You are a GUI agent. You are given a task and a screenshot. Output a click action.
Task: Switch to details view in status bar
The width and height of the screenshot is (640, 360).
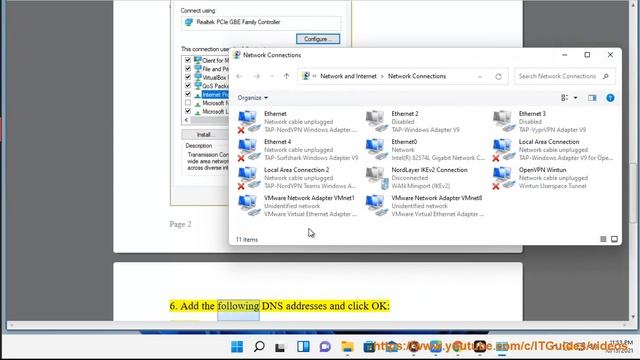(x=603, y=239)
